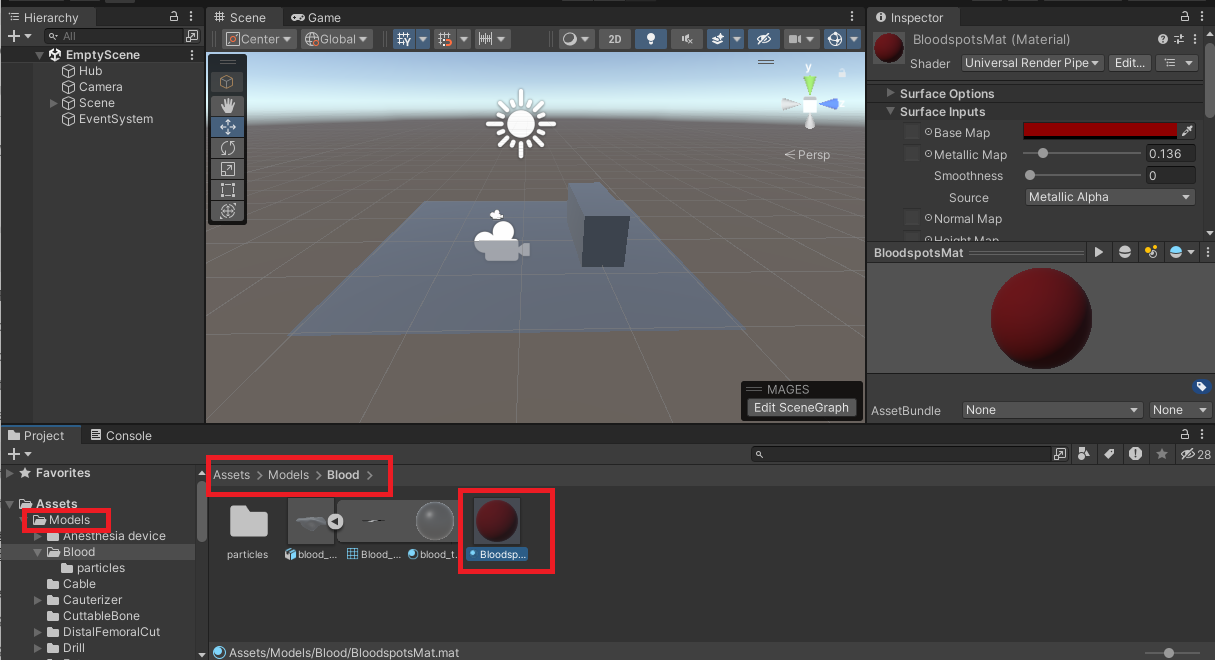Click the eyedropper next to Base Map
This screenshot has width=1215, height=660.
click(x=1187, y=131)
